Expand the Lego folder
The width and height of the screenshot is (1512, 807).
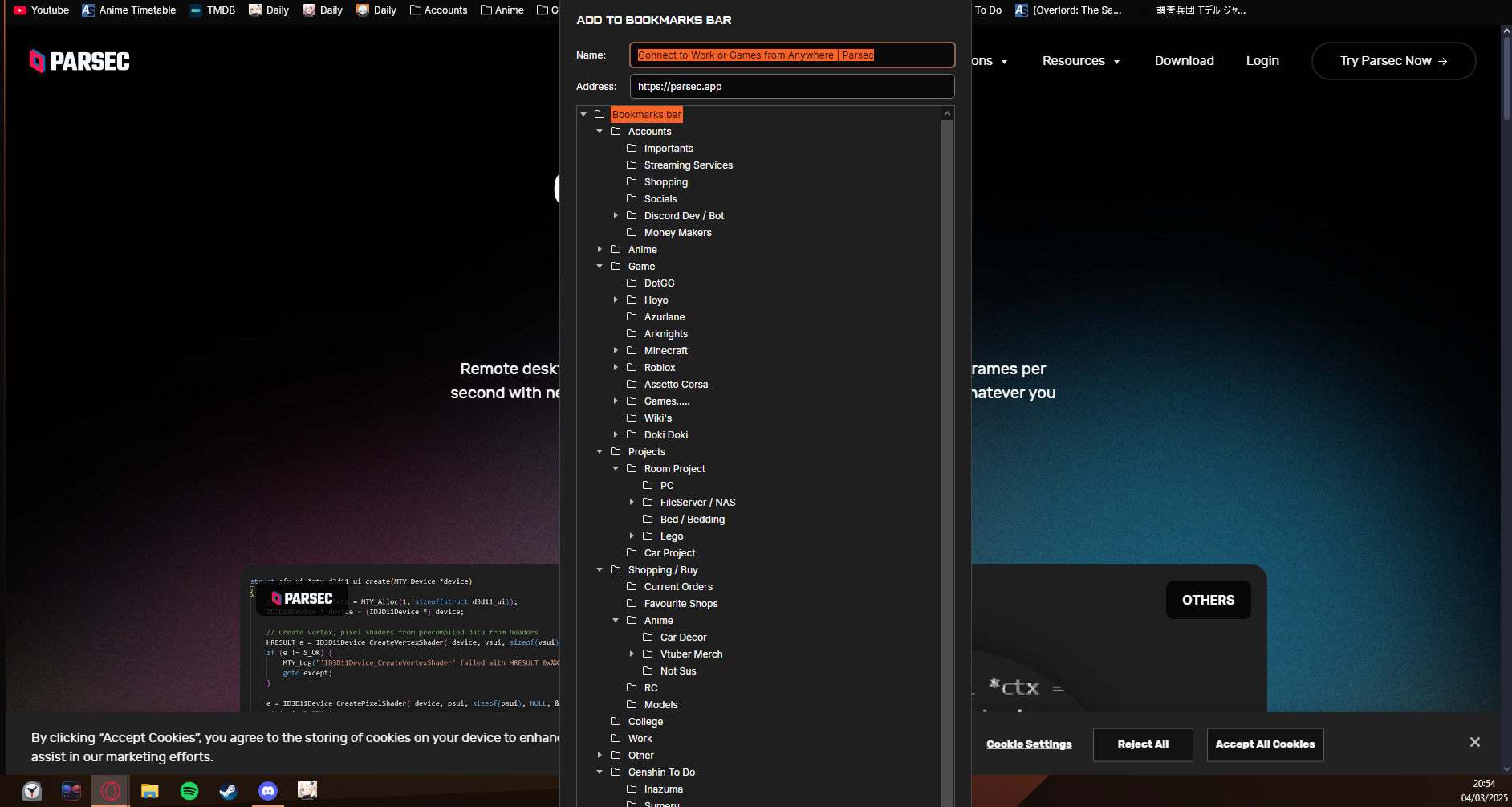(x=632, y=536)
